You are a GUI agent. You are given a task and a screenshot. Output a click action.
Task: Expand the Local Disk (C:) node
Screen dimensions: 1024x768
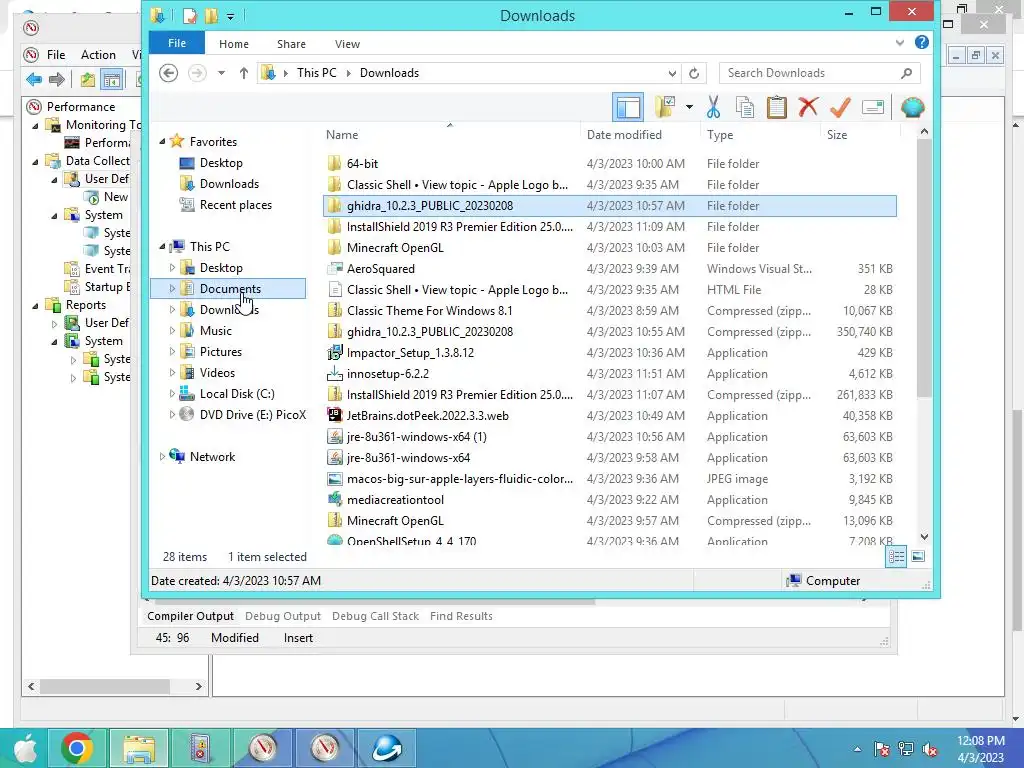pyautogui.click(x=172, y=393)
